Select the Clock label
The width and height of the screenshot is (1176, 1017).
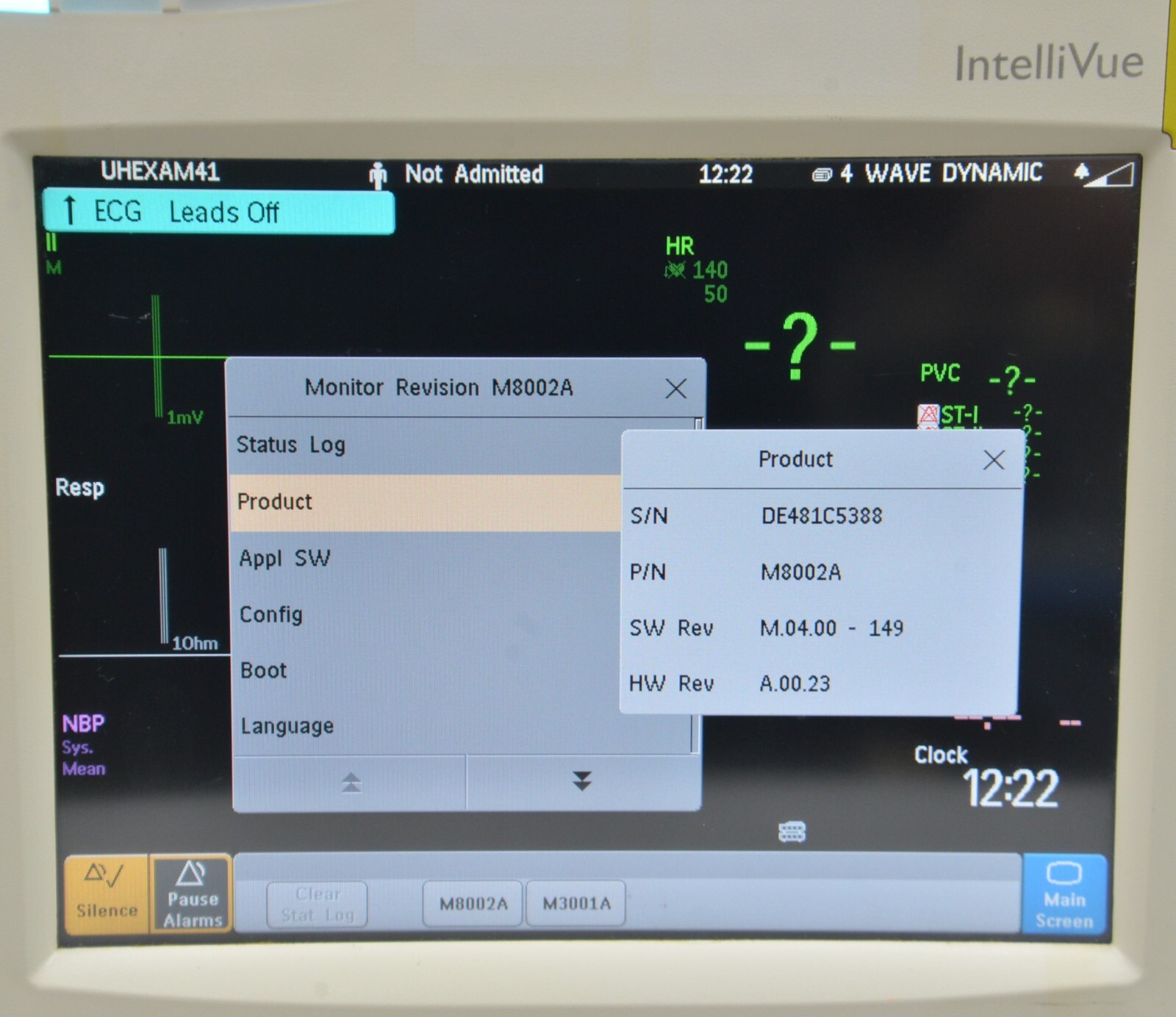941,755
